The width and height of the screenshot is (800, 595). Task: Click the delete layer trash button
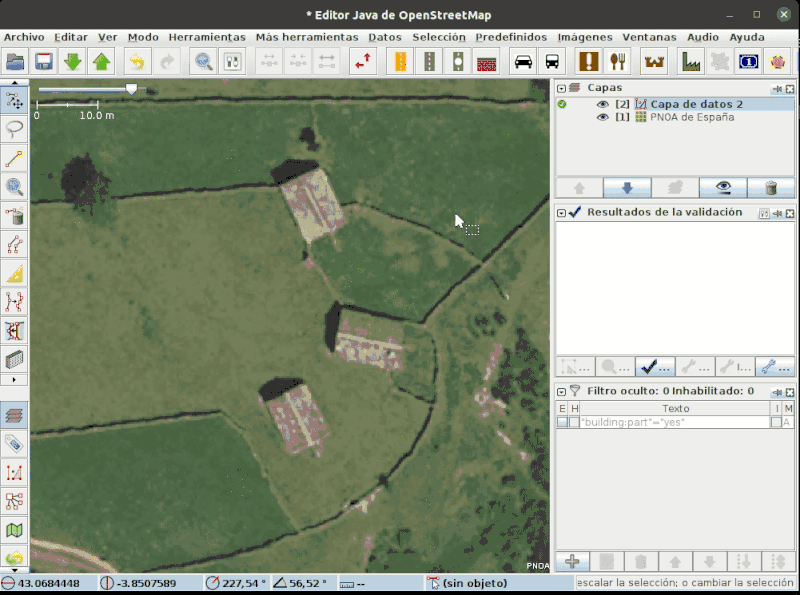771,188
